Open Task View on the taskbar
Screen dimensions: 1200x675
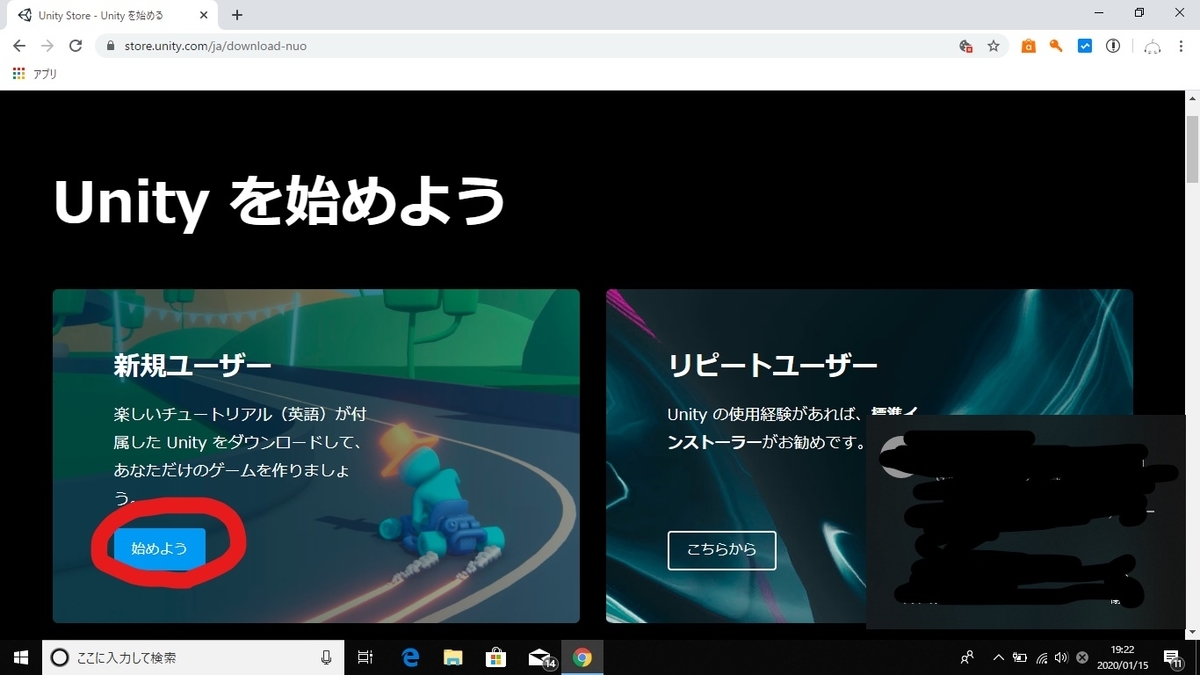click(365, 657)
